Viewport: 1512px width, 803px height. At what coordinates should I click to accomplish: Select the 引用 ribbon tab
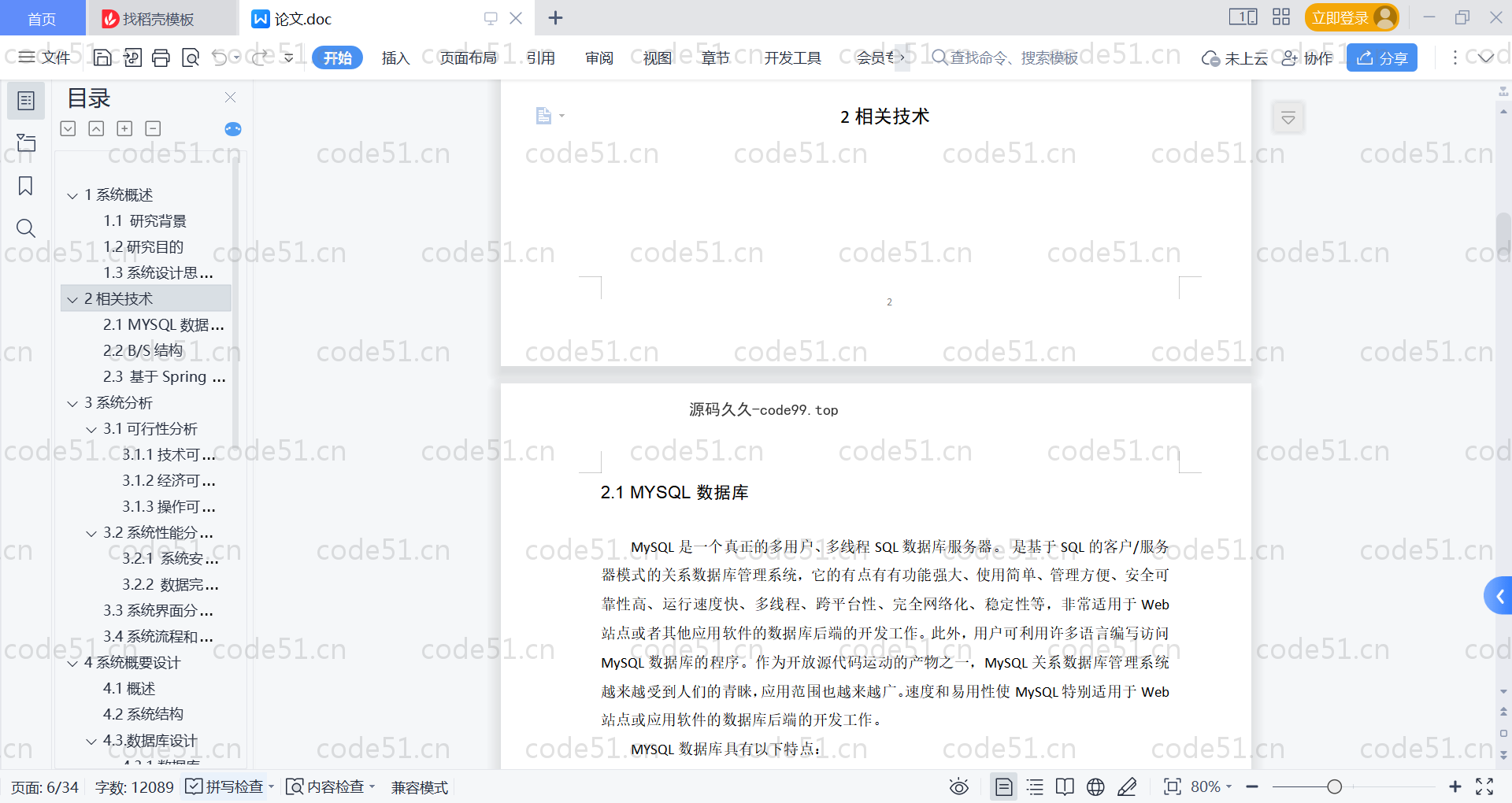pyautogui.click(x=541, y=57)
